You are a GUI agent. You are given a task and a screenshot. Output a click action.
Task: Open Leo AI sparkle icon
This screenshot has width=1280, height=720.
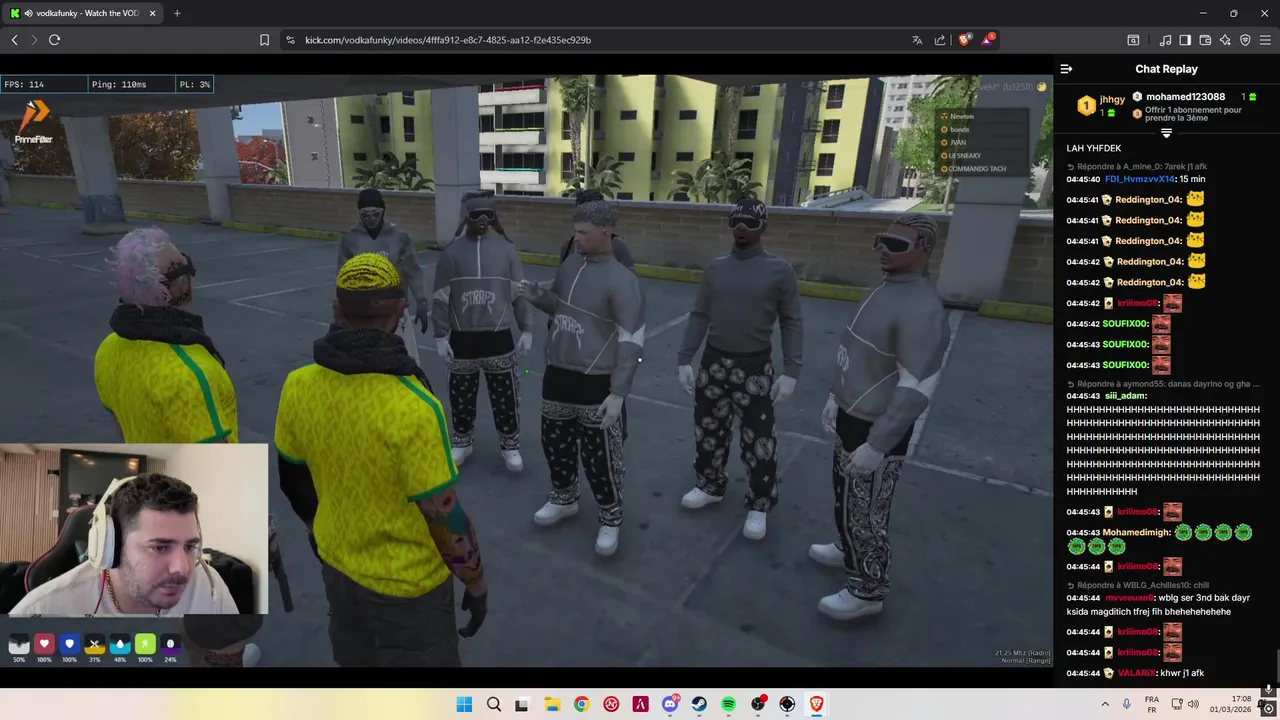pos(1225,40)
